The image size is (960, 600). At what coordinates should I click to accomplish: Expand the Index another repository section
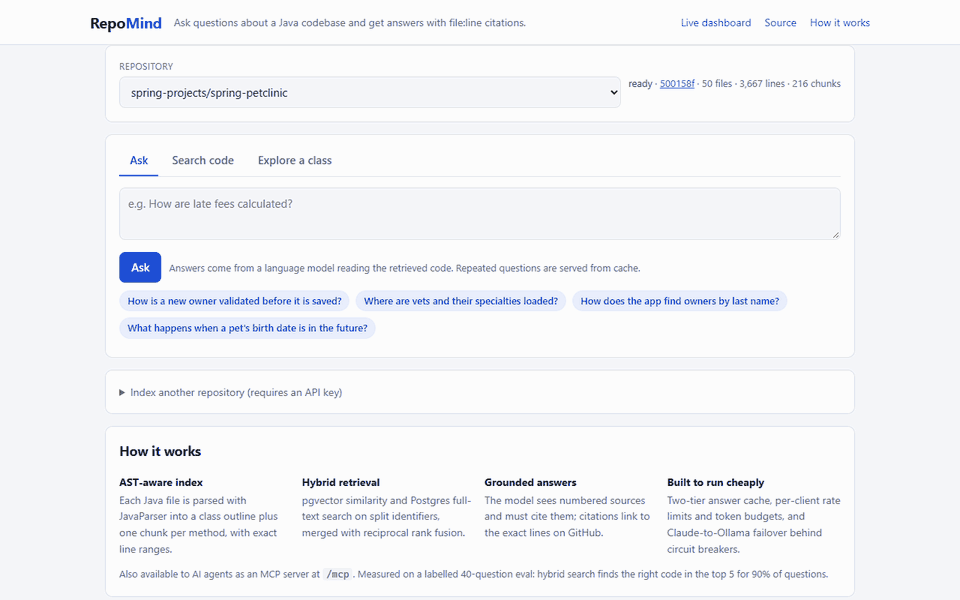click(231, 392)
